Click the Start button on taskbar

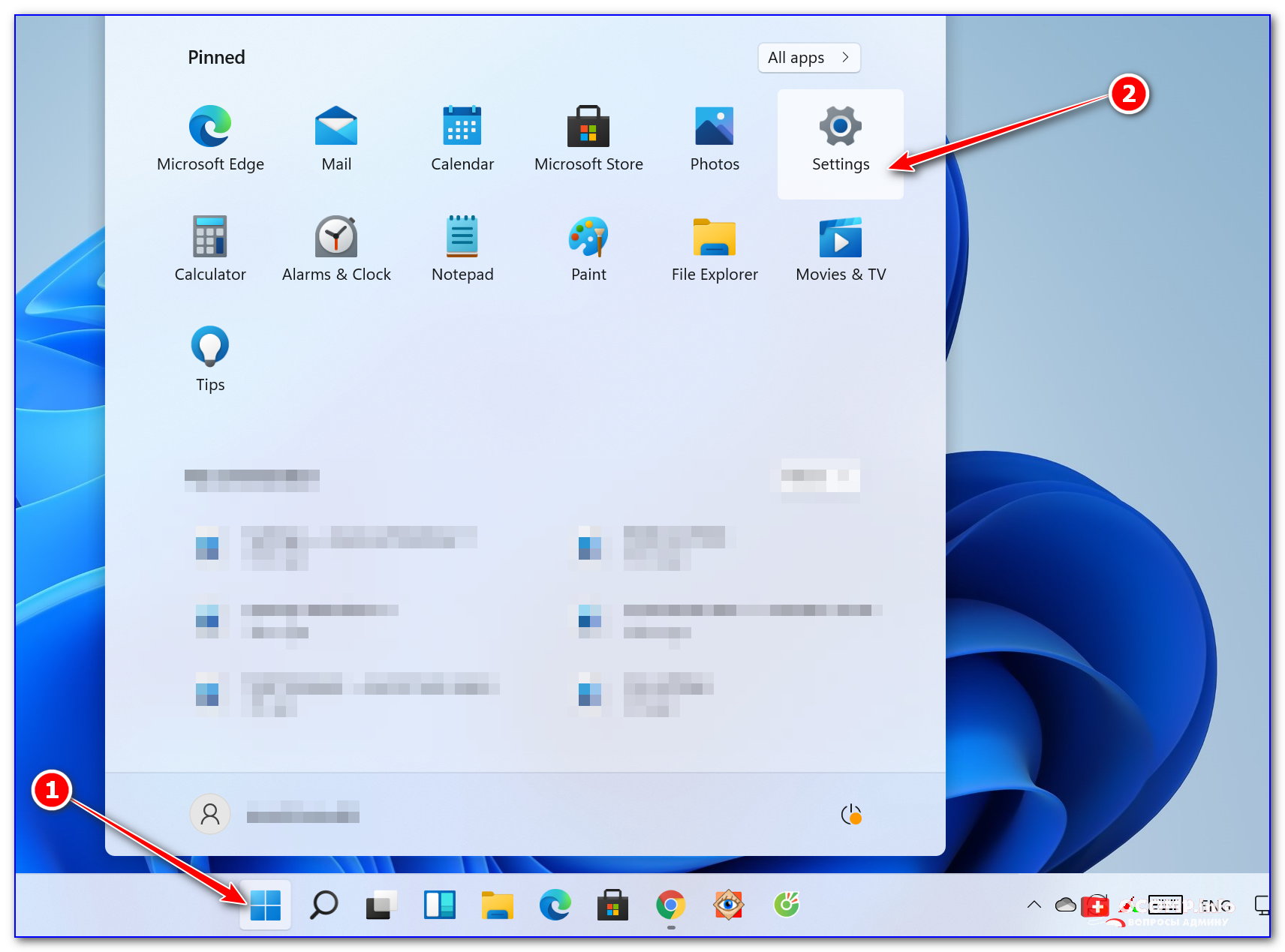coord(265,905)
